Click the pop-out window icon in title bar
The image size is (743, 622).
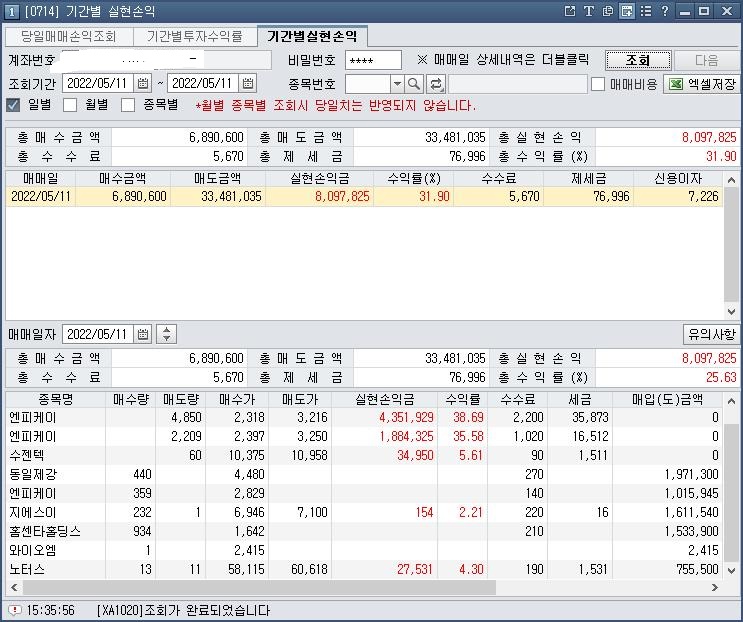(x=570, y=11)
